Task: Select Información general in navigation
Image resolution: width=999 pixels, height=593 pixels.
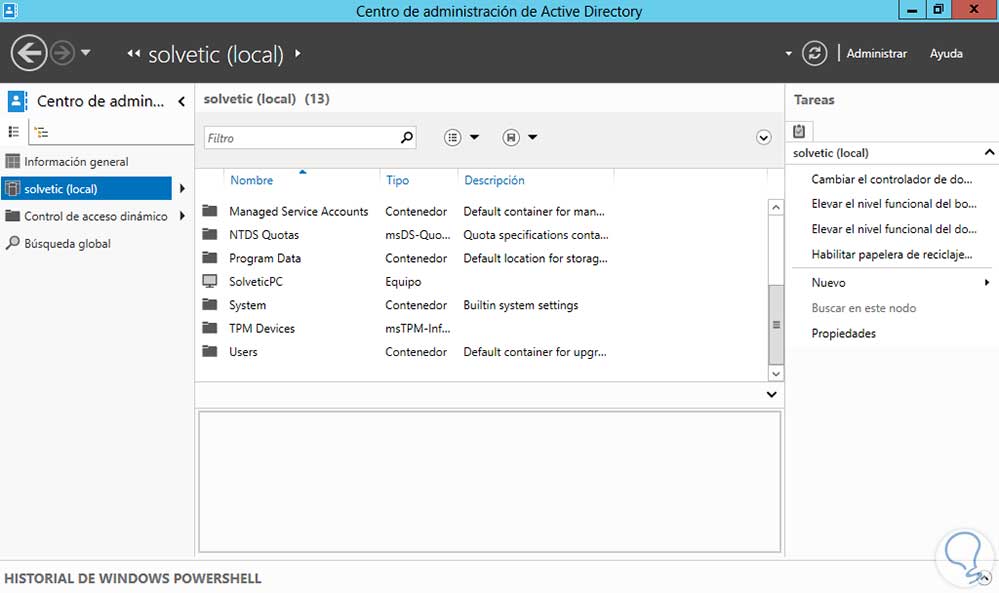Action: click(x=76, y=162)
